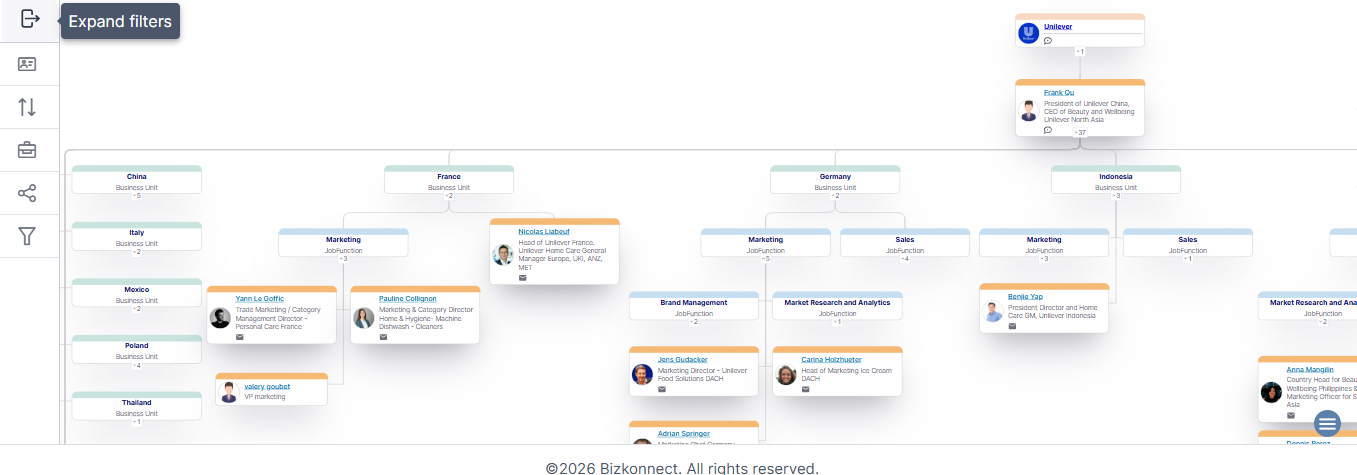Click Nicolas Liabeuf's profile photo
Image resolution: width=1357 pixels, height=475 pixels.
pos(503,254)
